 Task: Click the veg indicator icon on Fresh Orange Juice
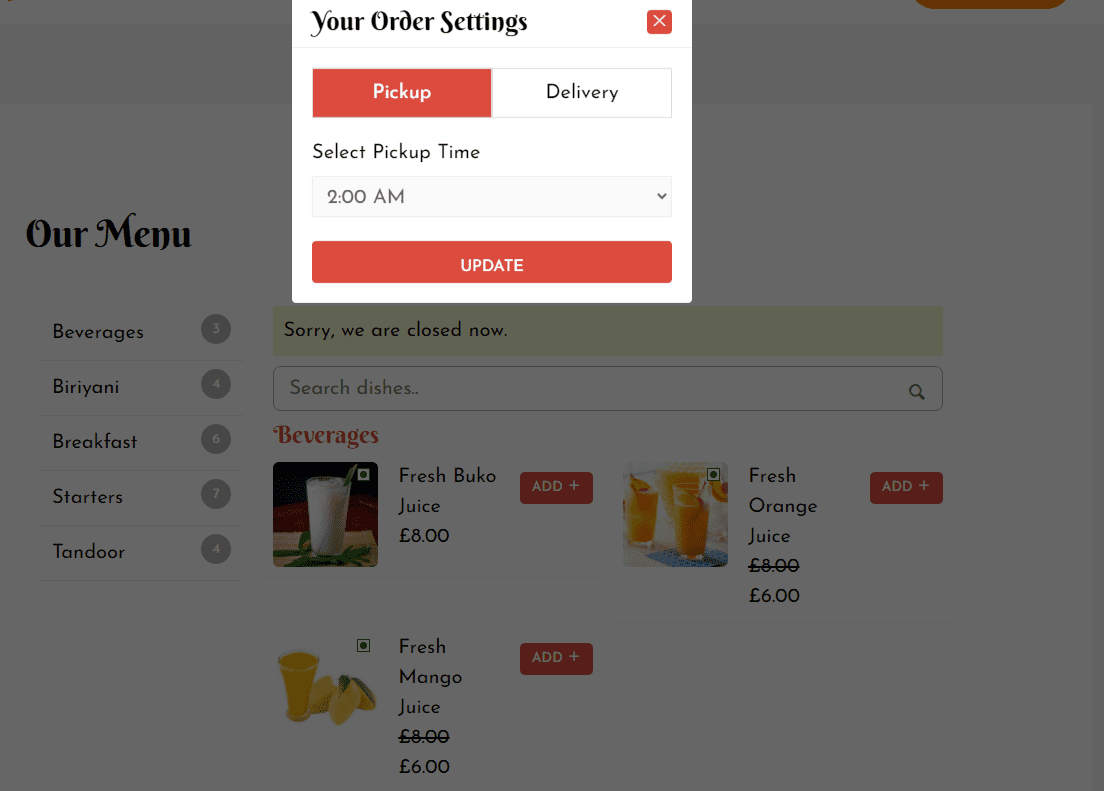713,476
